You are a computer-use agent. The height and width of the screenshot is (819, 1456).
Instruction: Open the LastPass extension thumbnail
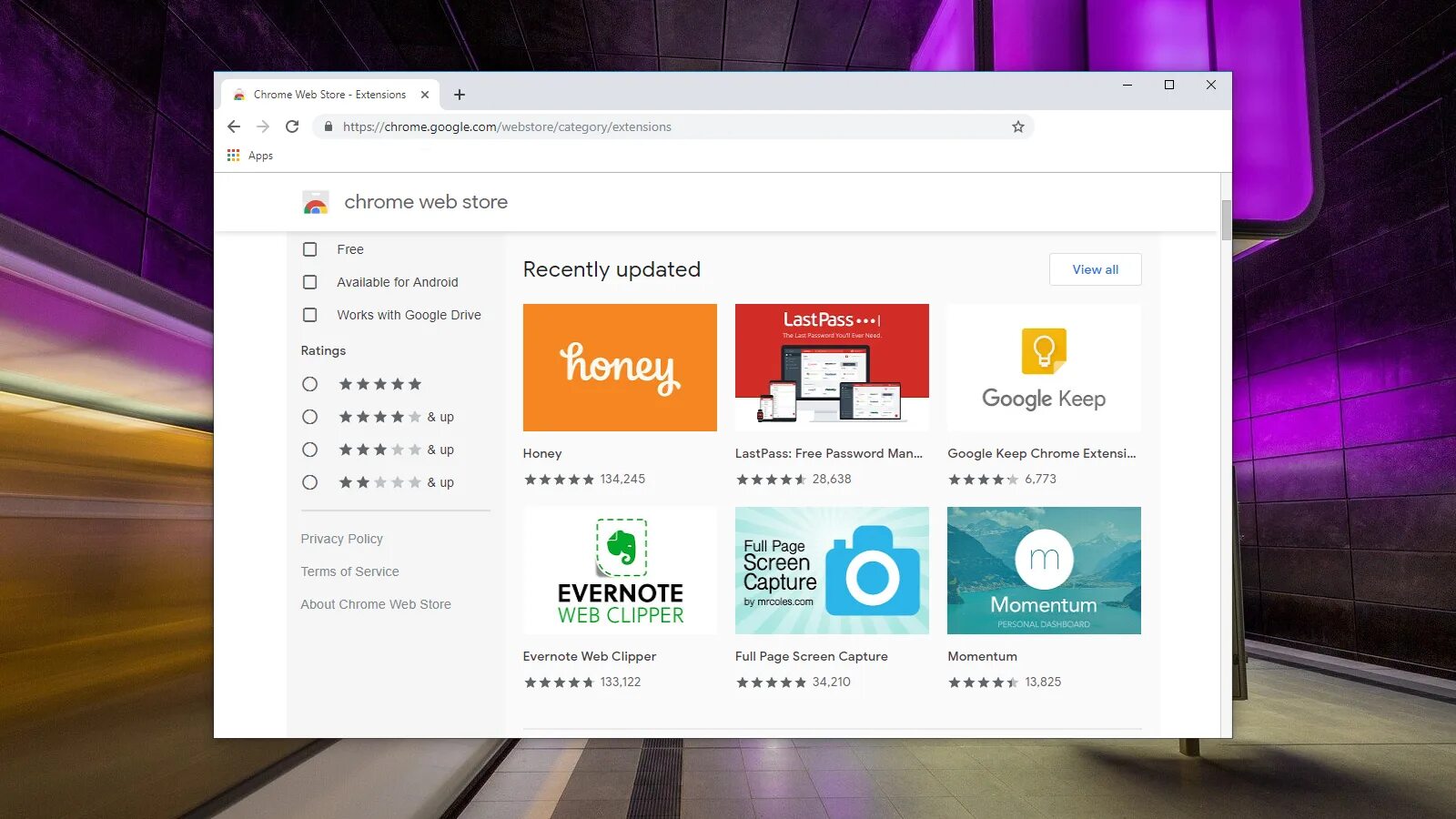coord(832,368)
